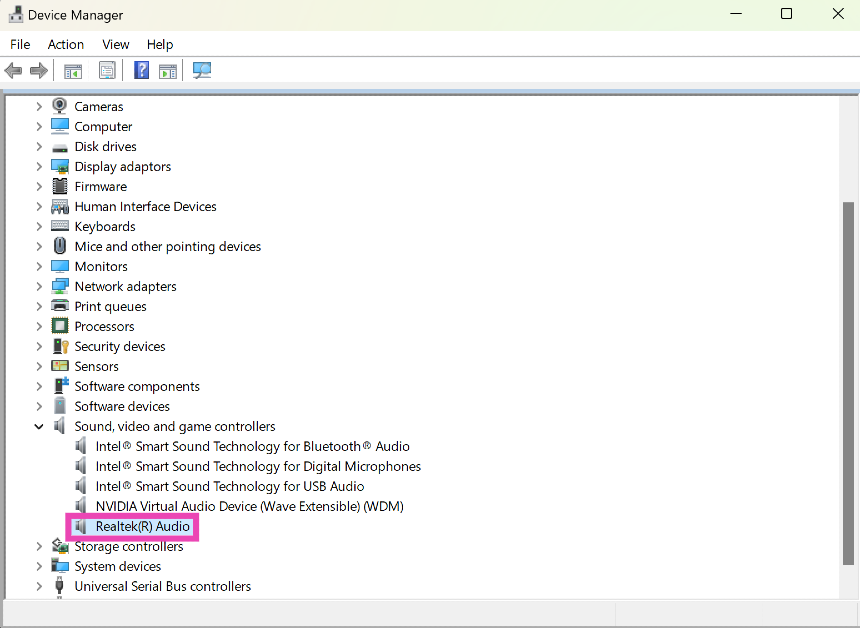
Task: Click the vertical scrollbar thumb
Action: [x=849, y=380]
